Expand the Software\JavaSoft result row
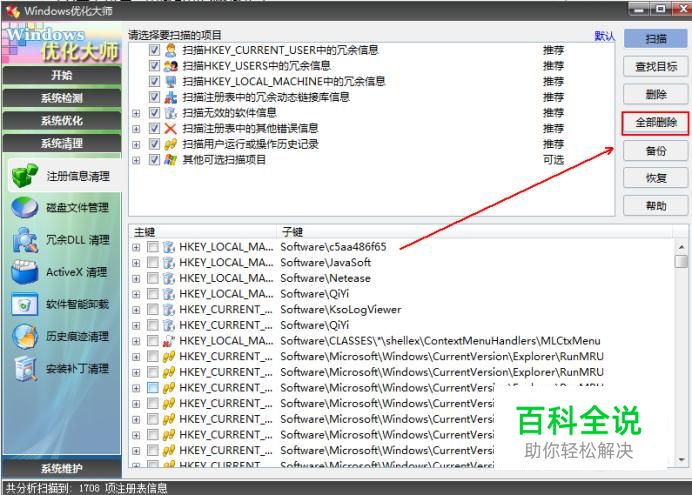This screenshot has height=495, width=692. [x=136, y=263]
